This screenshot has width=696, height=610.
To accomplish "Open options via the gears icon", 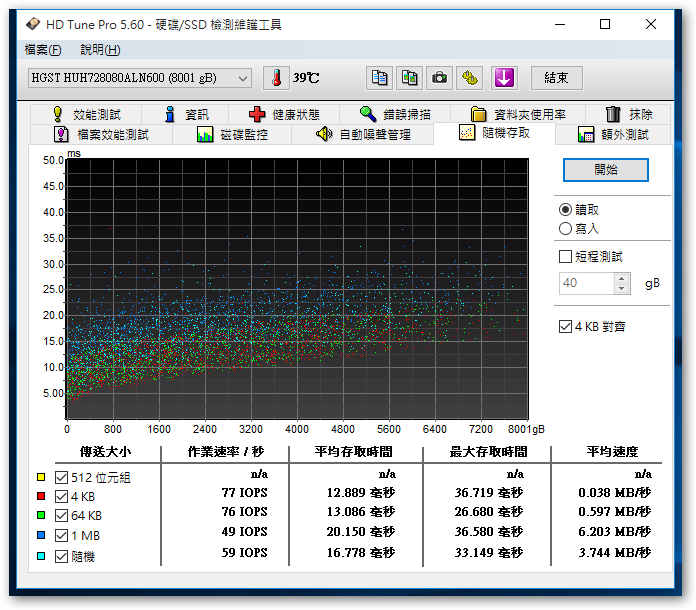I will [x=470, y=78].
